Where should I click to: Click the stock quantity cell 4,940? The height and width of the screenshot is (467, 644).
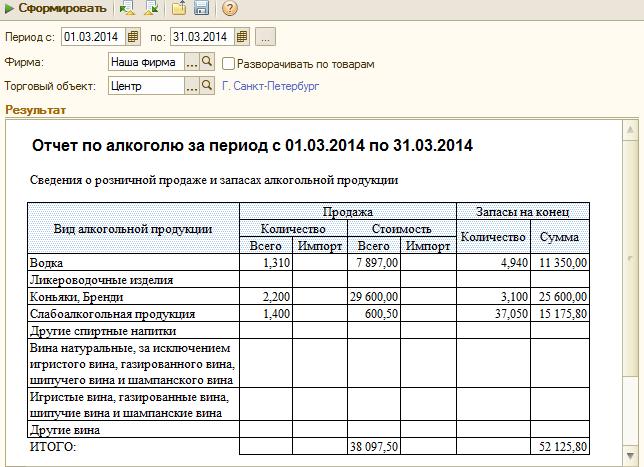click(494, 263)
